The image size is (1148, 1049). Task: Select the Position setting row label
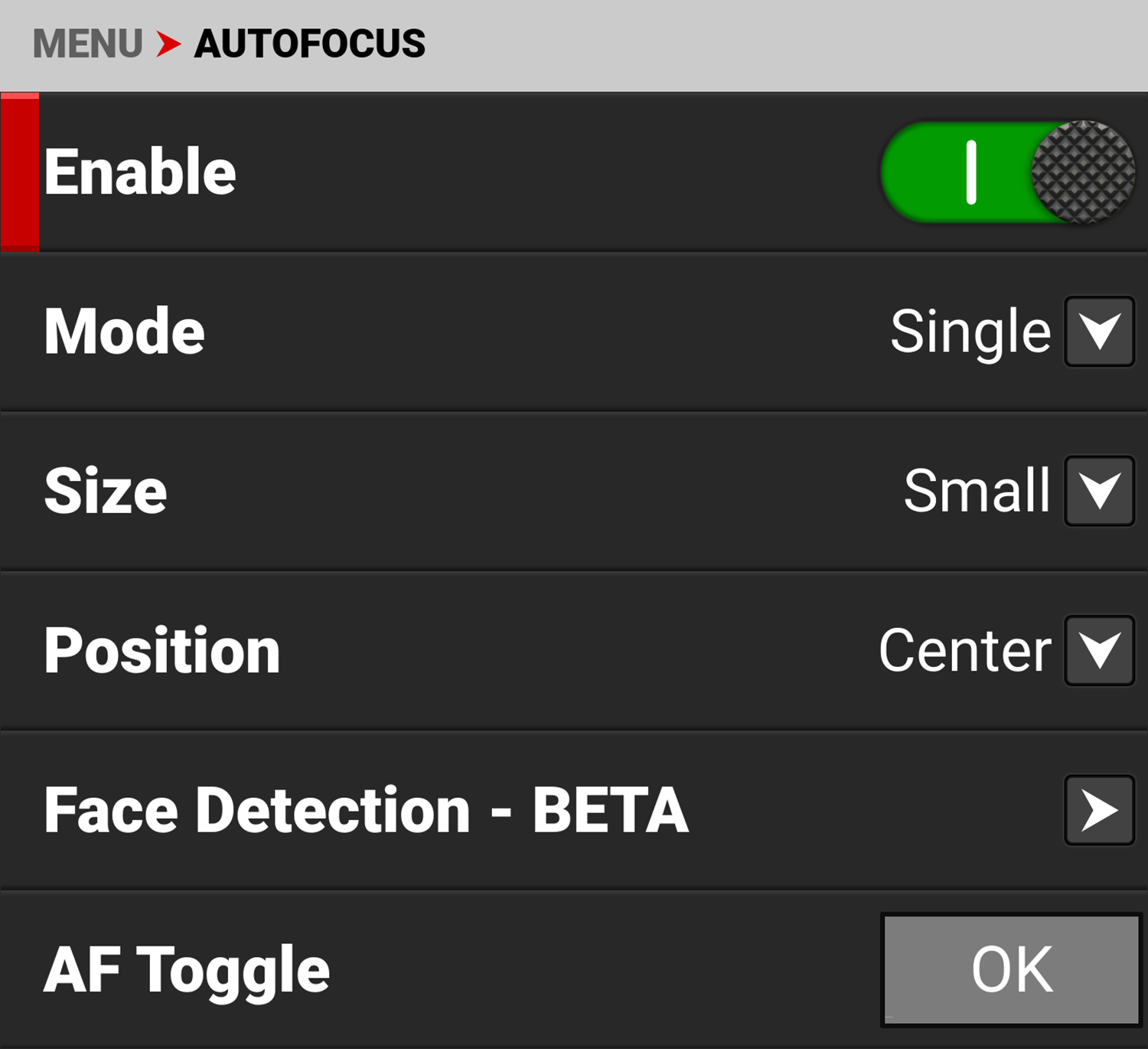point(162,650)
